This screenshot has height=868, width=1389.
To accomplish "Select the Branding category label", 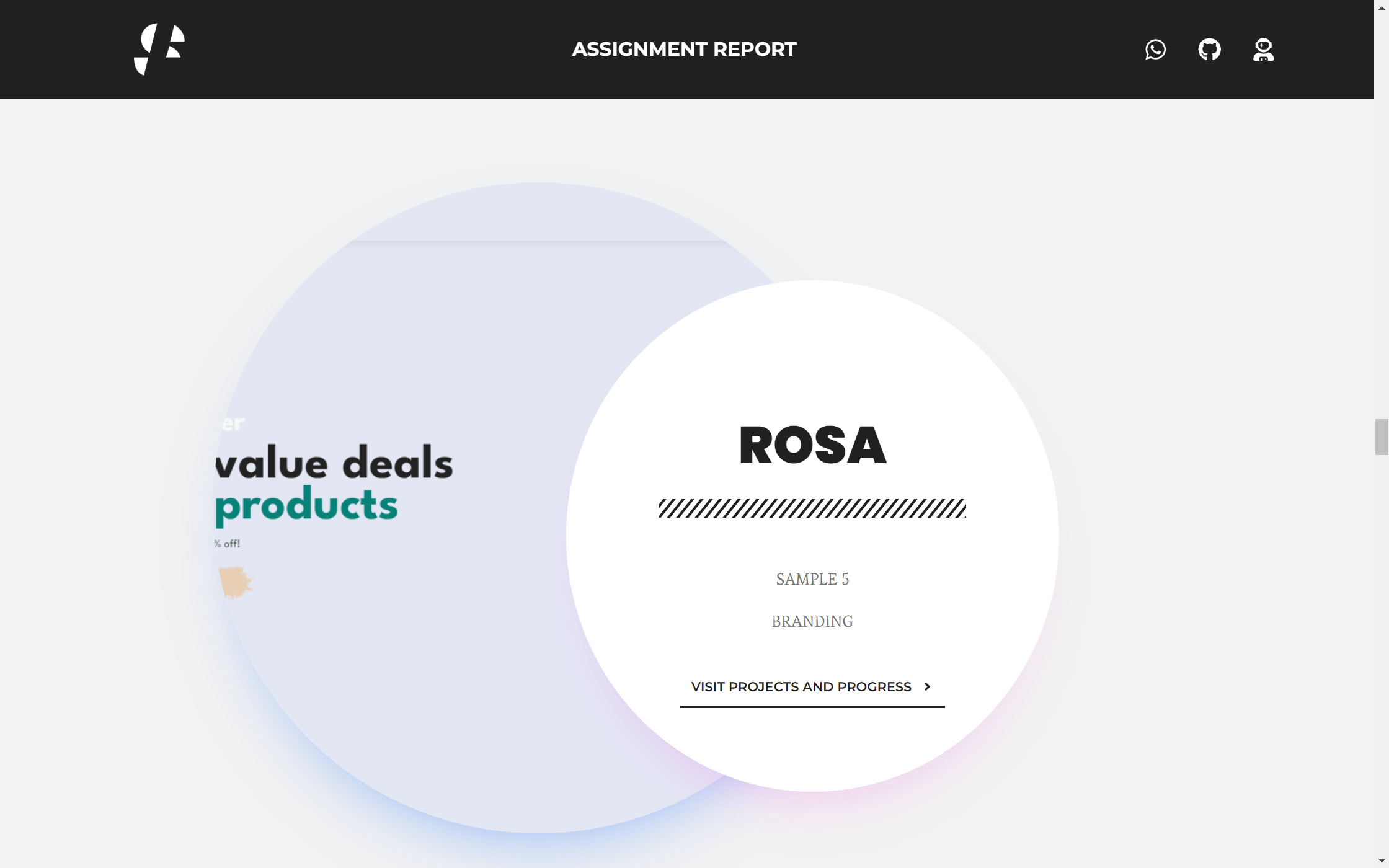I will (812, 621).
